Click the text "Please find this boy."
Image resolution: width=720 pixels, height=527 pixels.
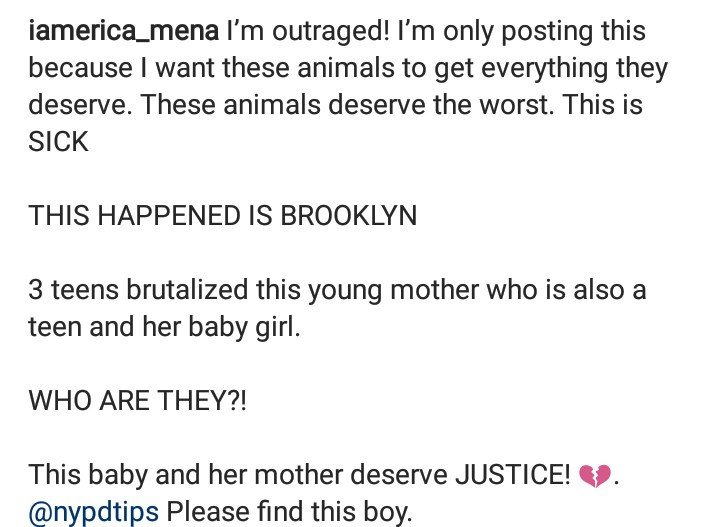click(289, 512)
